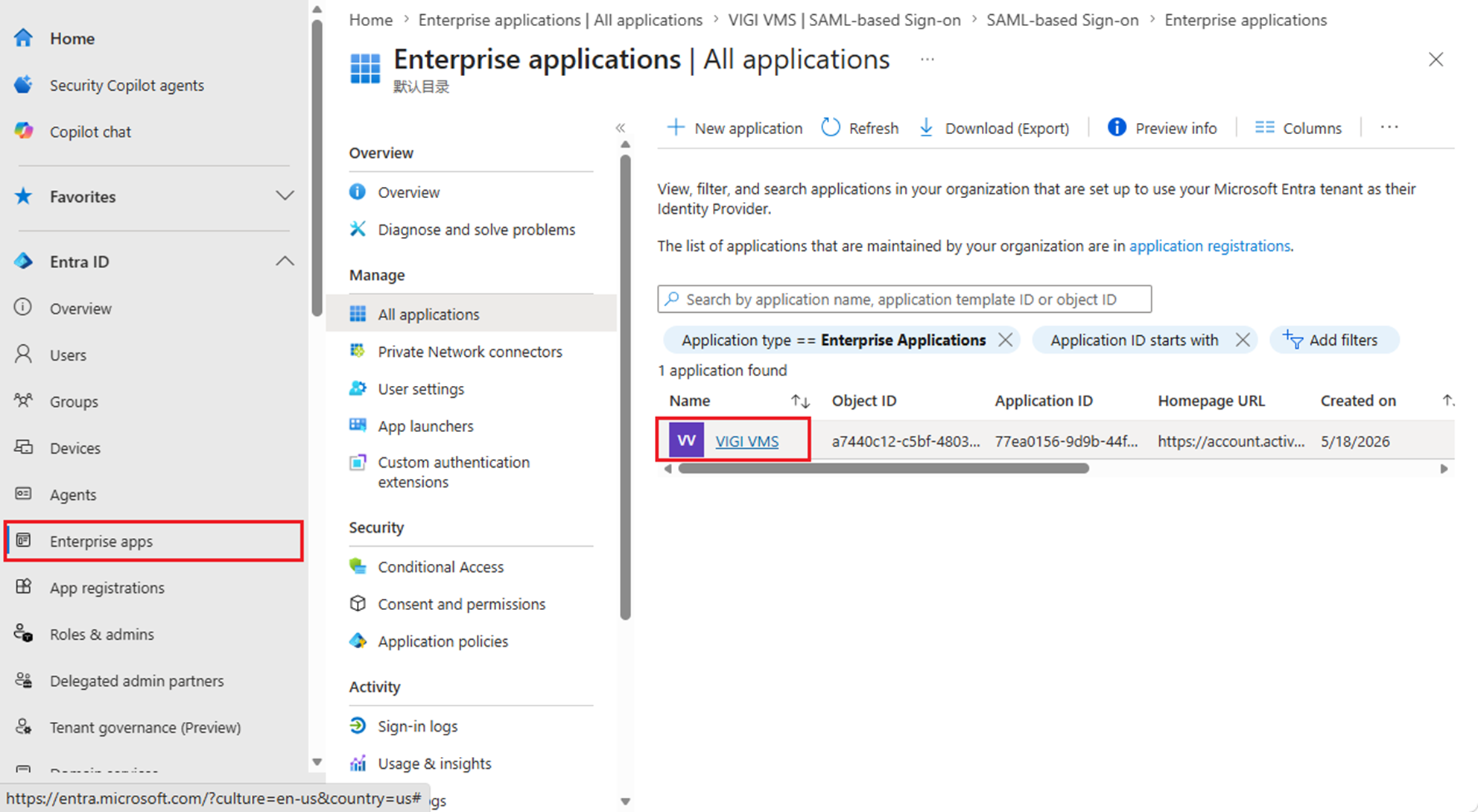Screen dimensions: 1478x812
Task: Collapse the resource menu double-chevron
Action: pos(621,128)
